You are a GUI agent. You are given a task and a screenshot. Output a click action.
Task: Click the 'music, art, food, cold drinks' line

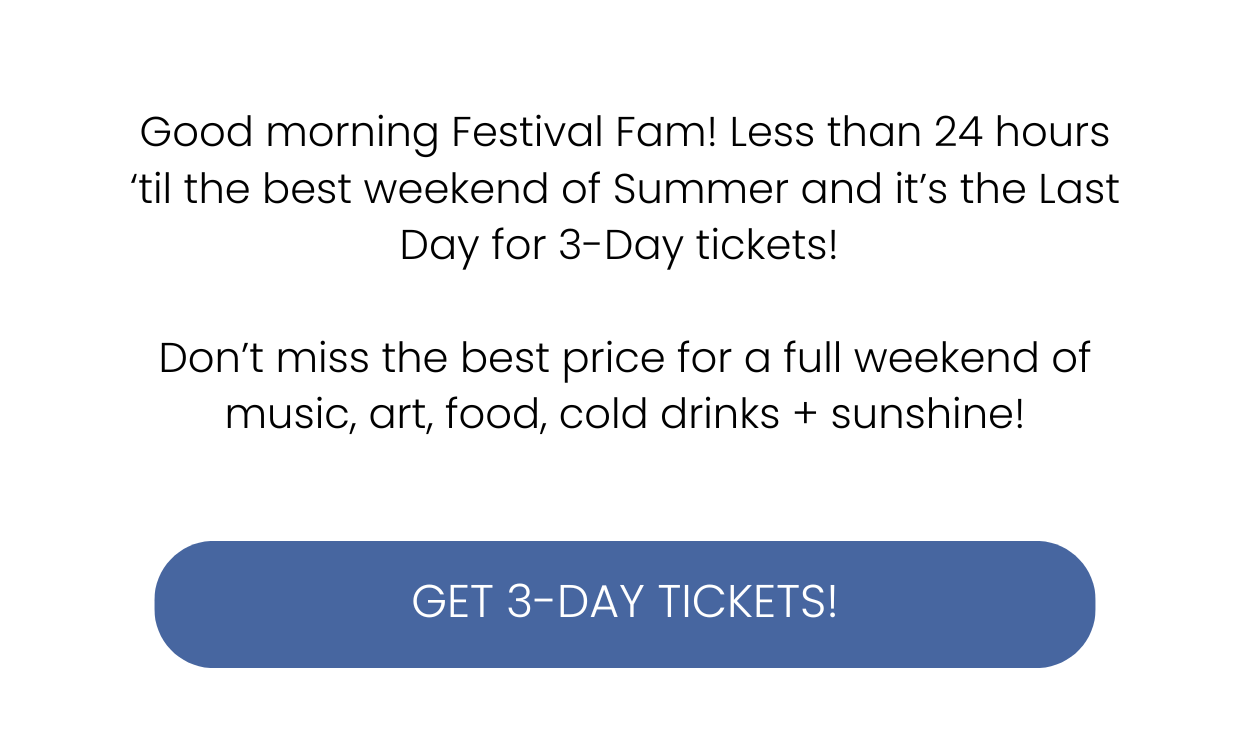pos(625,415)
